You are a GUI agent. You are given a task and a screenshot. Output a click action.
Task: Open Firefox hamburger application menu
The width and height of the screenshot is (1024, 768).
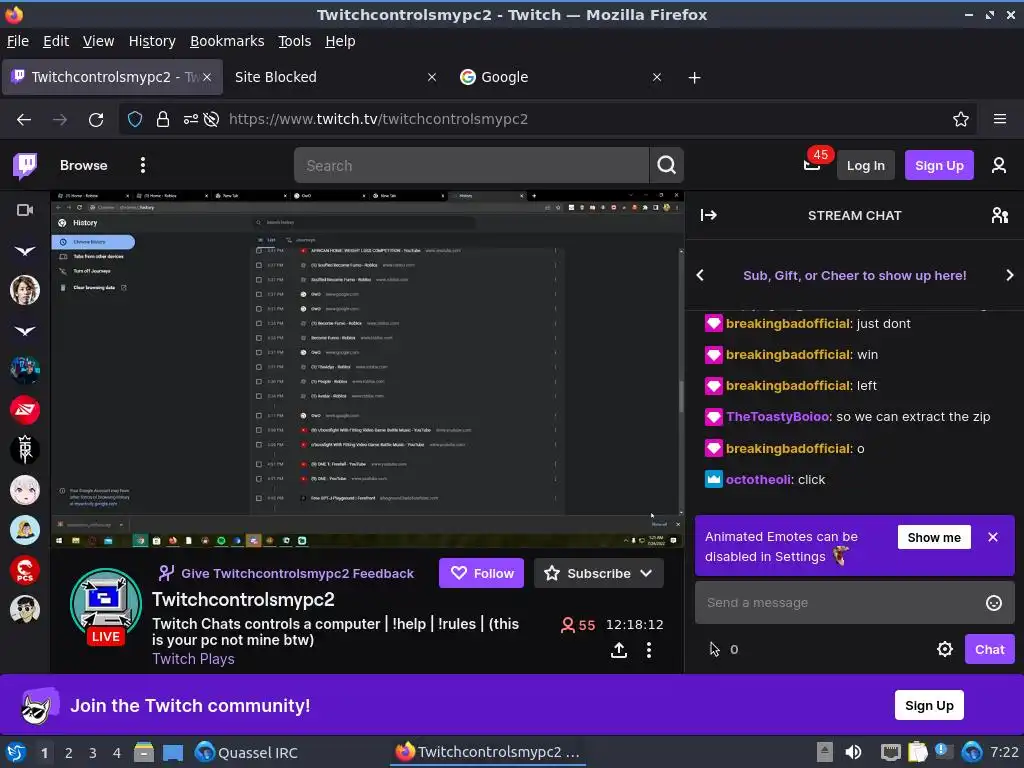pyautogui.click(x=1000, y=119)
